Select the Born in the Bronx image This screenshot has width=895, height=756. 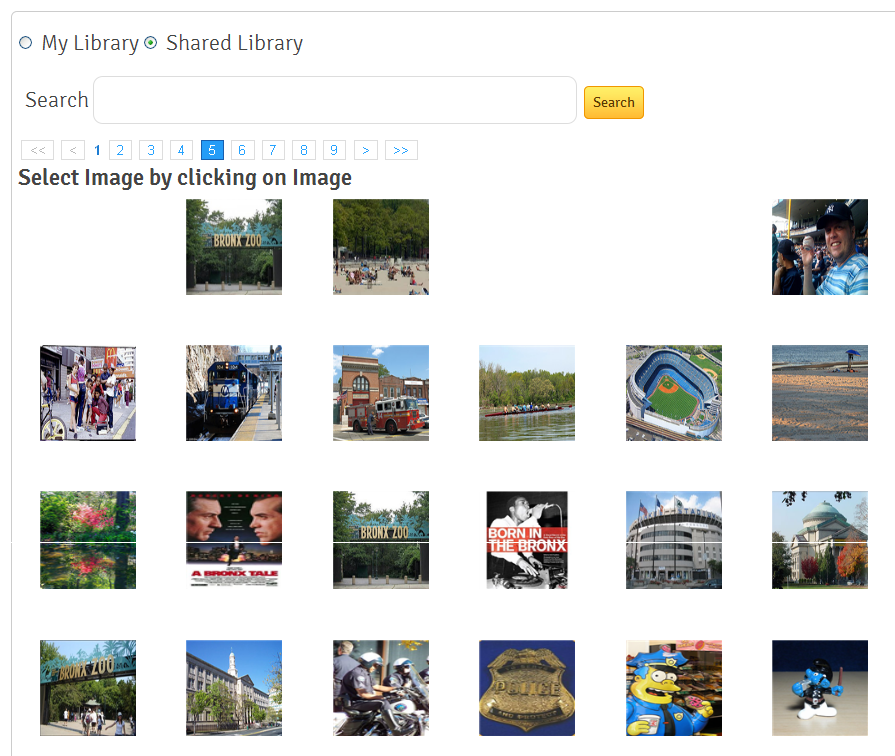point(526,539)
